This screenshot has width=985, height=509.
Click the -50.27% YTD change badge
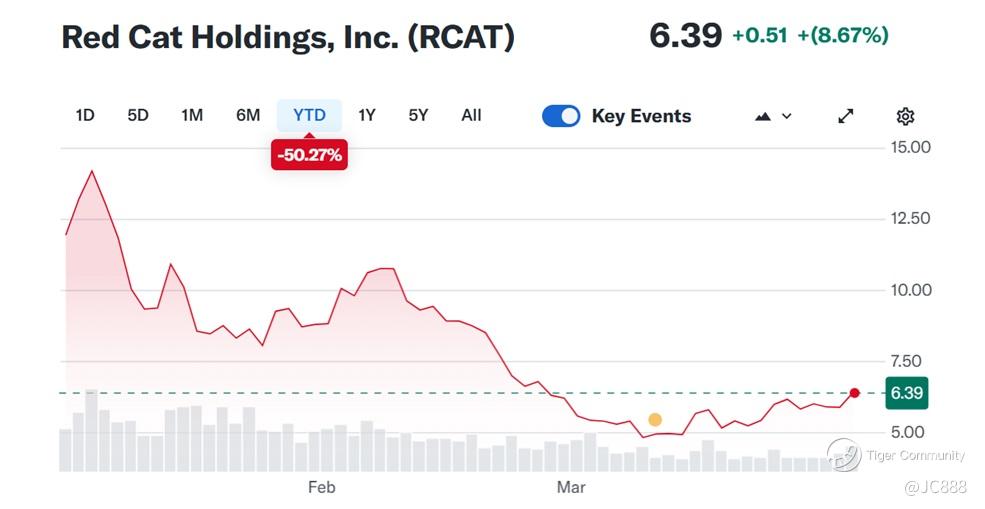[309, 155]
